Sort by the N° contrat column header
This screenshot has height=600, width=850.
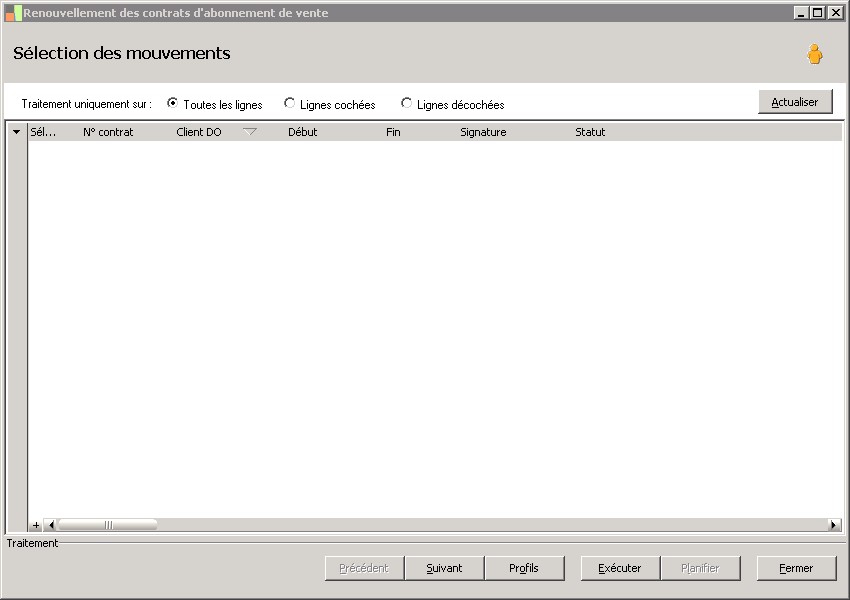pos(108,132)
